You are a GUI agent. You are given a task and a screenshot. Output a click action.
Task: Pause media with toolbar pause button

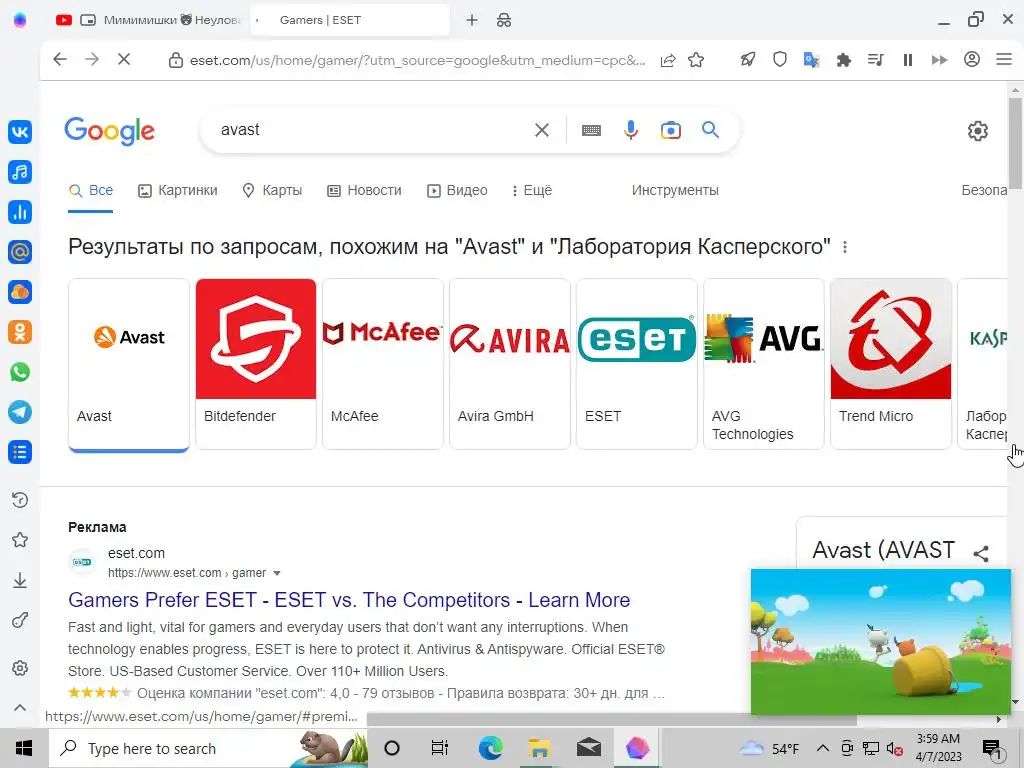click(908, 60)
